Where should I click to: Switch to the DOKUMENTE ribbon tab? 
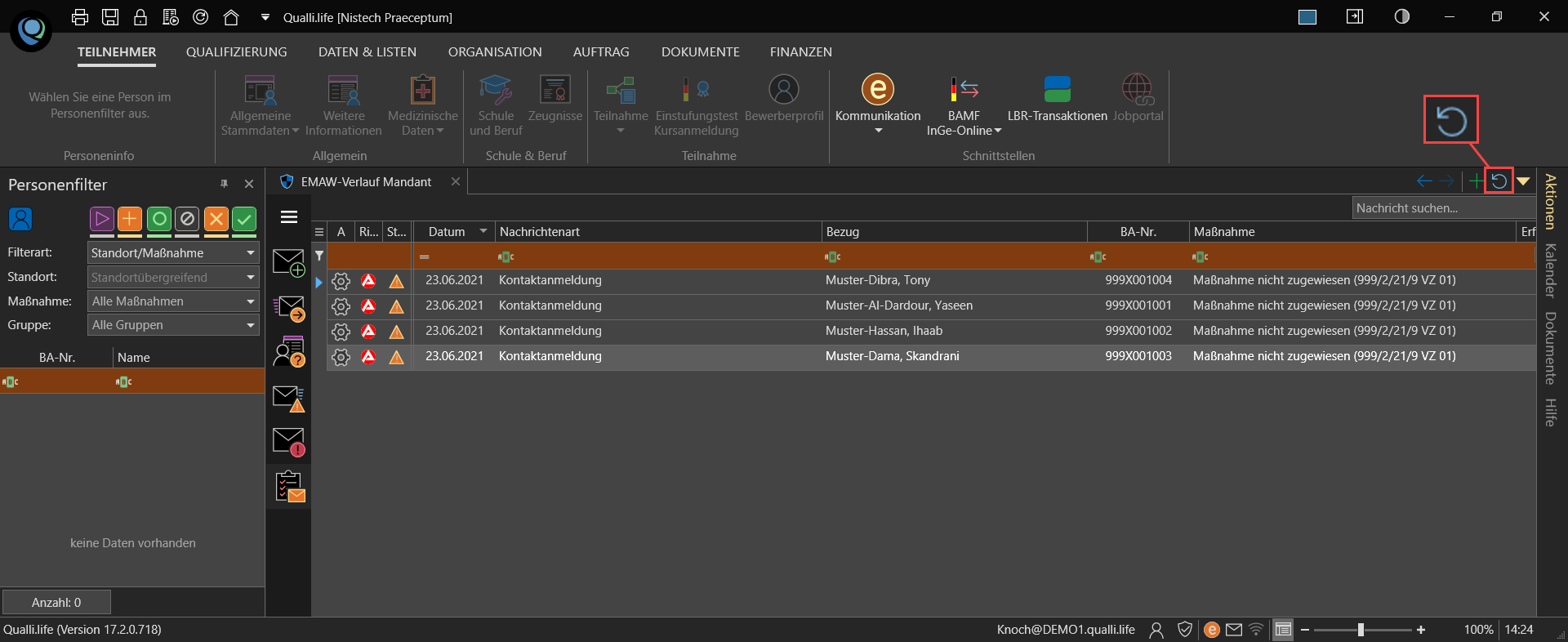pyautogui.click(x=701, y=52)
